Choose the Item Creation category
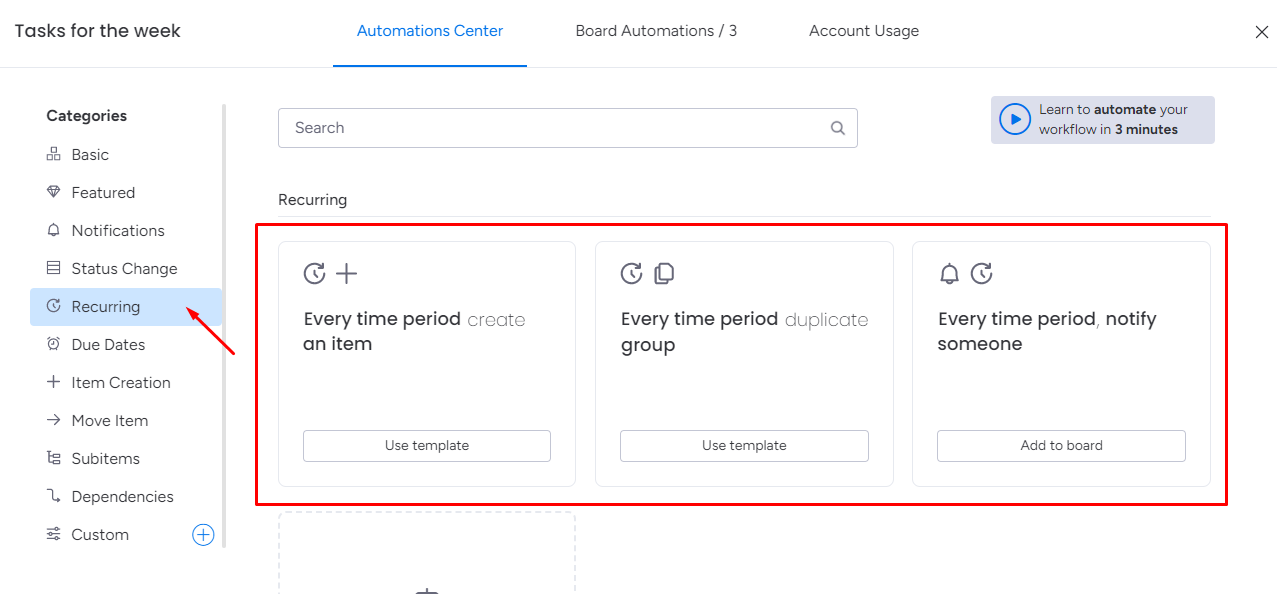Image resolution: width=1277 pixels, height=594 pixels. 121,383
